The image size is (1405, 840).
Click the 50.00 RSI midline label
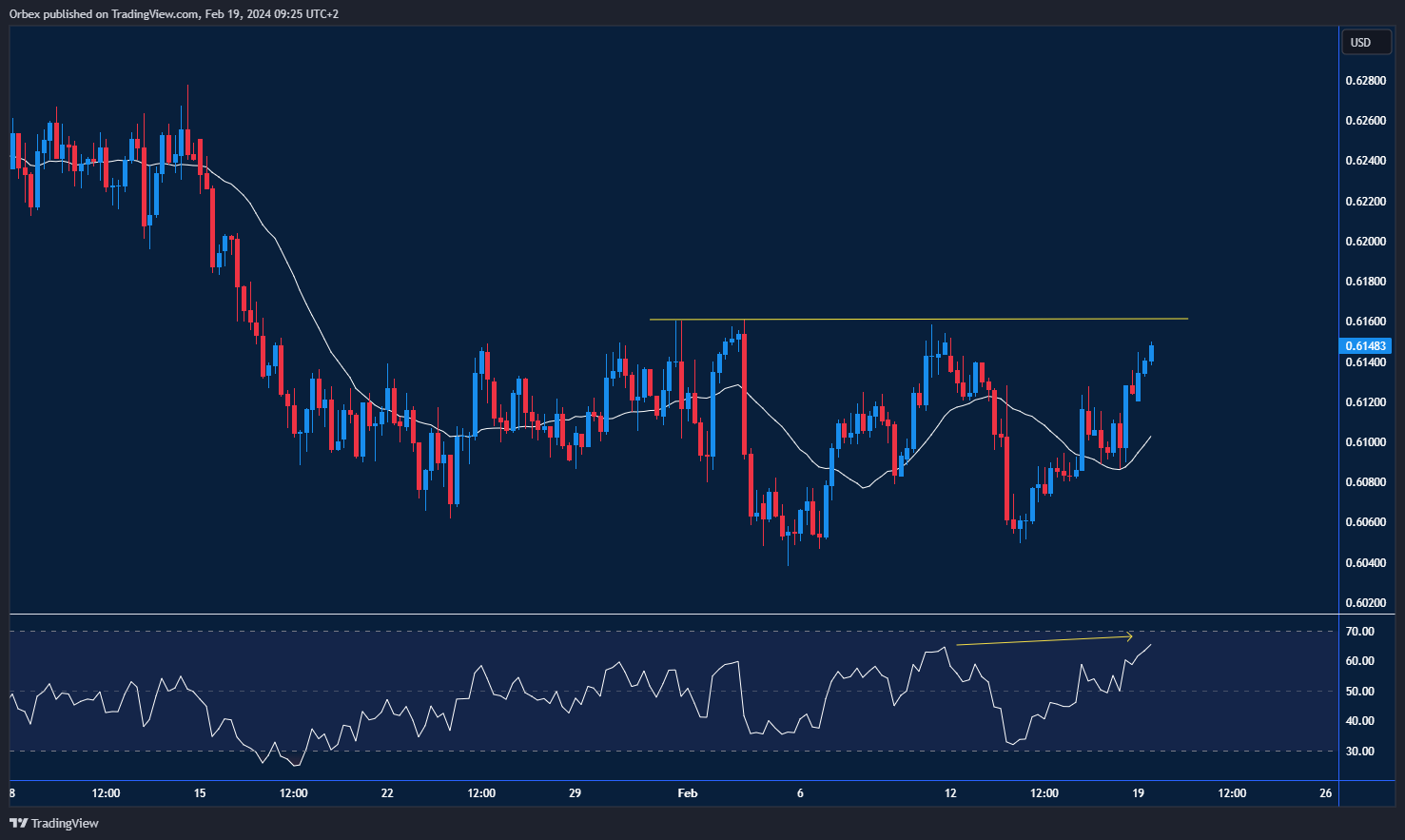point(1360,692)
